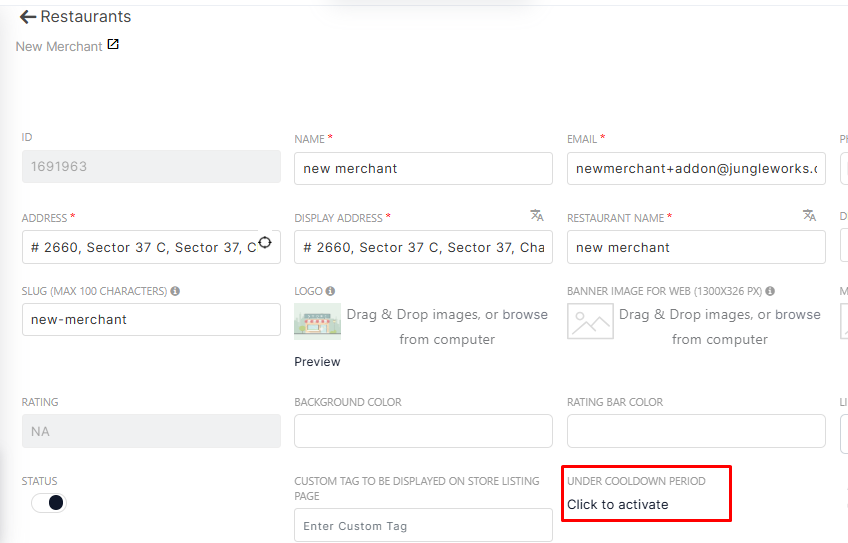This screenshot has height=543, width=848.
Task: Click the Enter Custom Tag field
Action: 423,525
